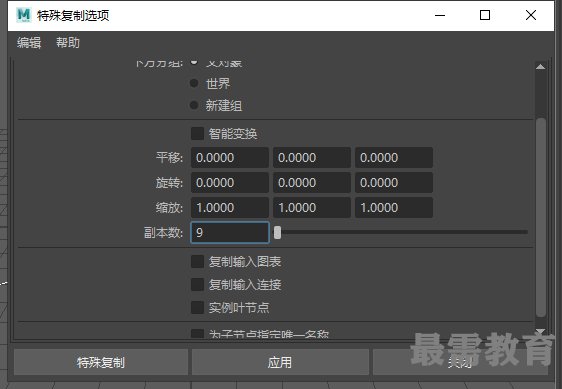Click the scroll down arrow of options panel
Image resolution: width=562 pixels, height=389 pixels.
tap(540, 331)
